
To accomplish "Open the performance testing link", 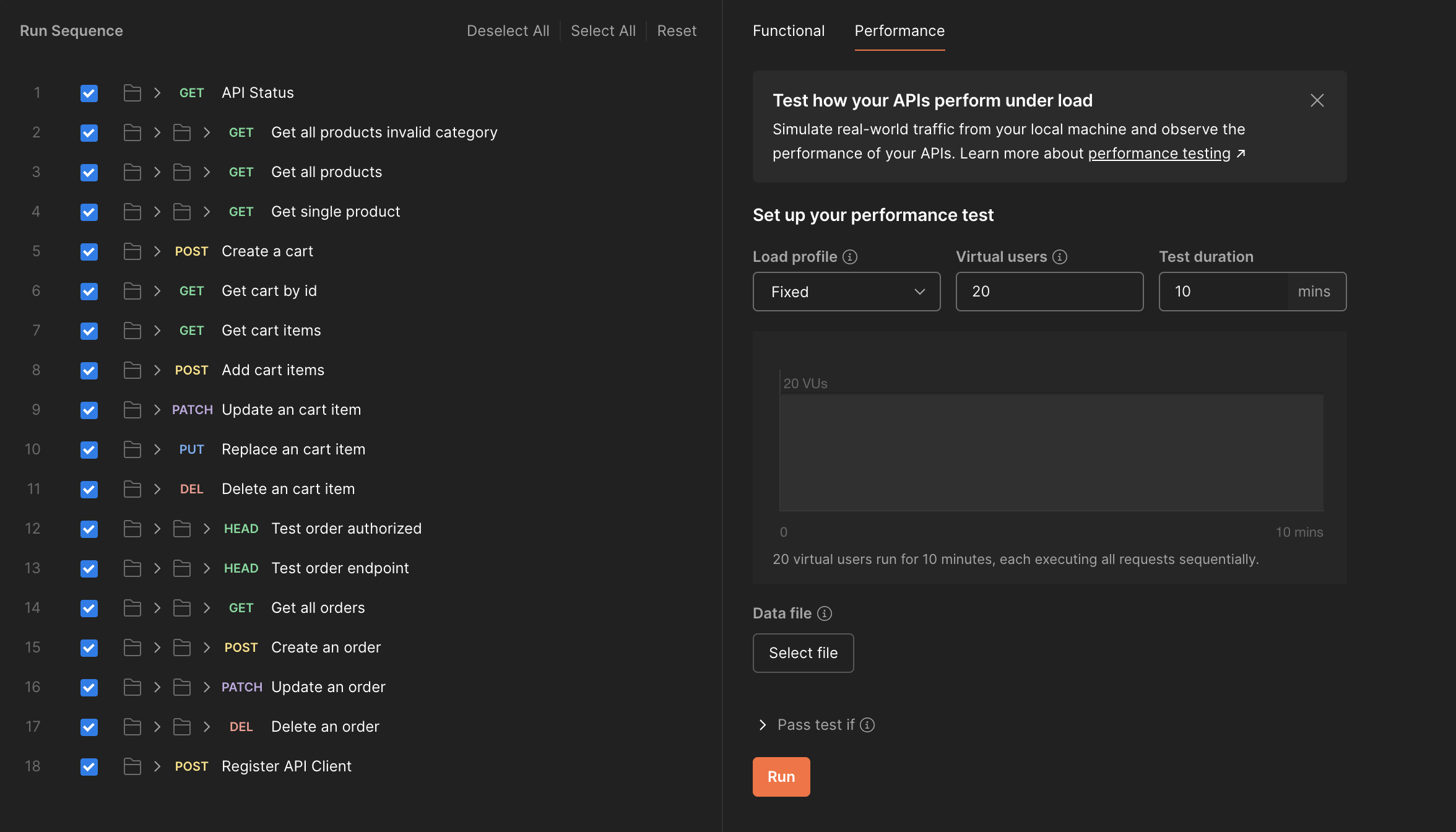I will pos(1159,154).
